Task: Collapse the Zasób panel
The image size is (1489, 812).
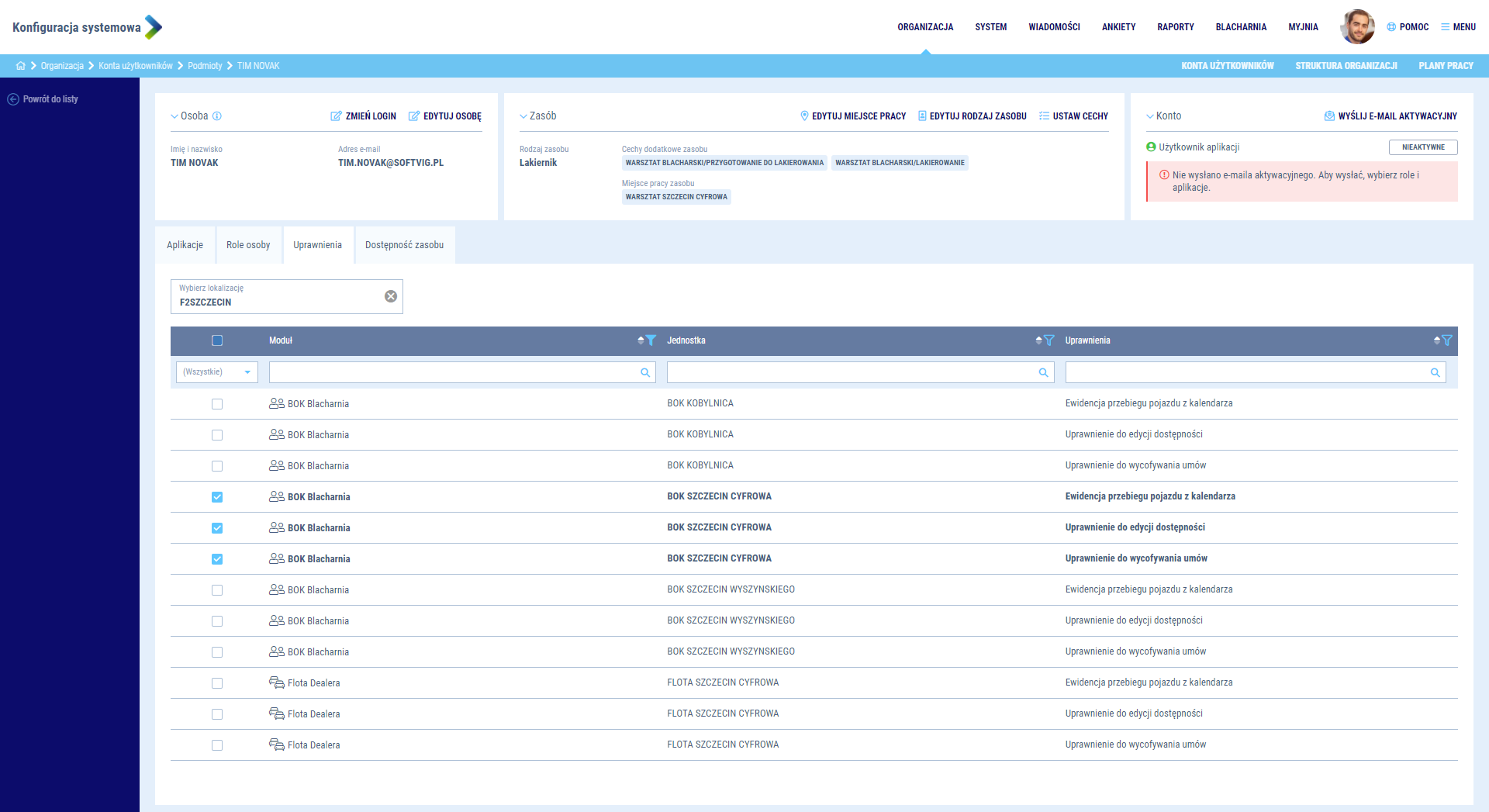Action: 523,116
